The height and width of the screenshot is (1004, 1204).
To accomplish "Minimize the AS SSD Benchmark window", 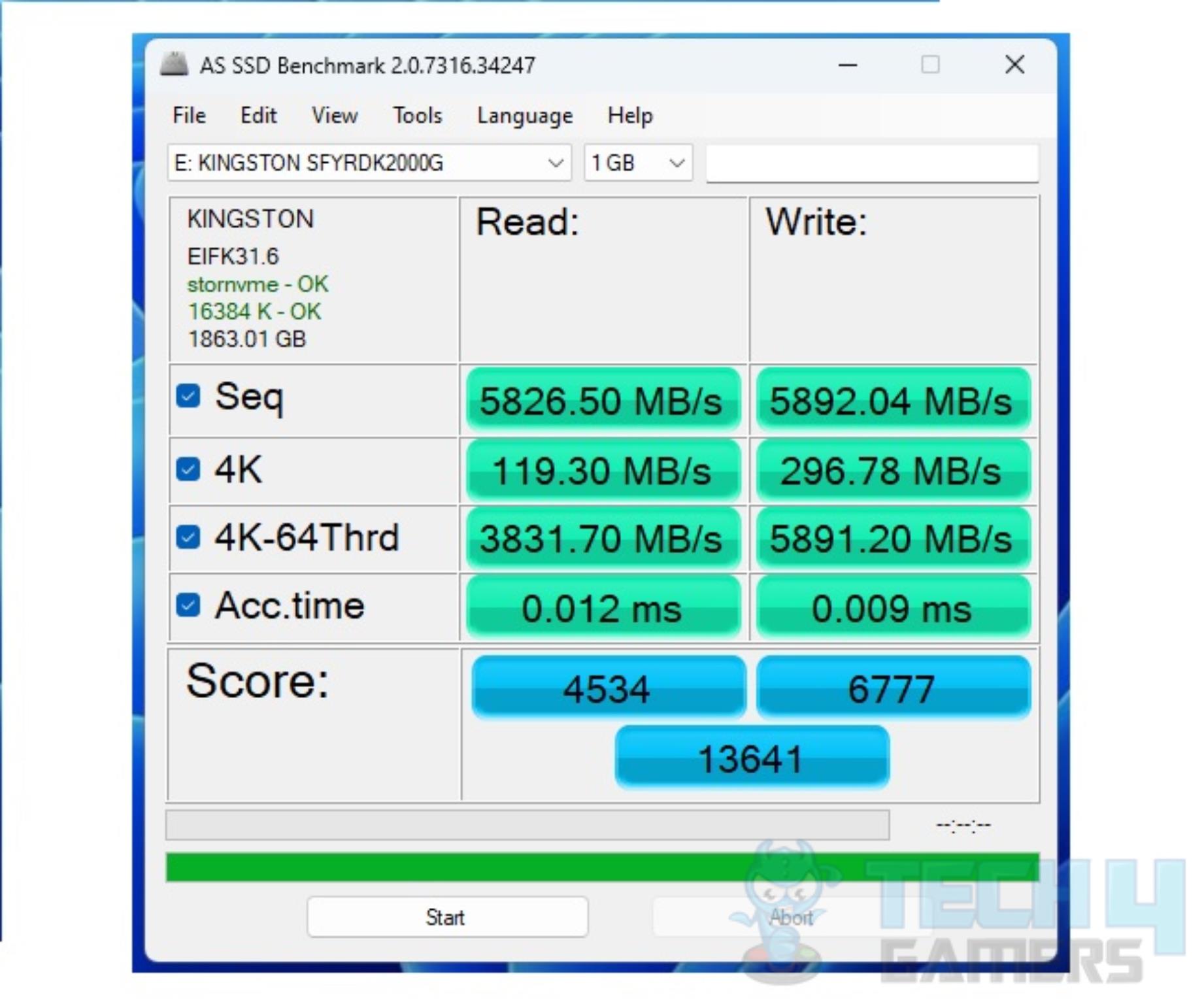I will pos(848,65).
